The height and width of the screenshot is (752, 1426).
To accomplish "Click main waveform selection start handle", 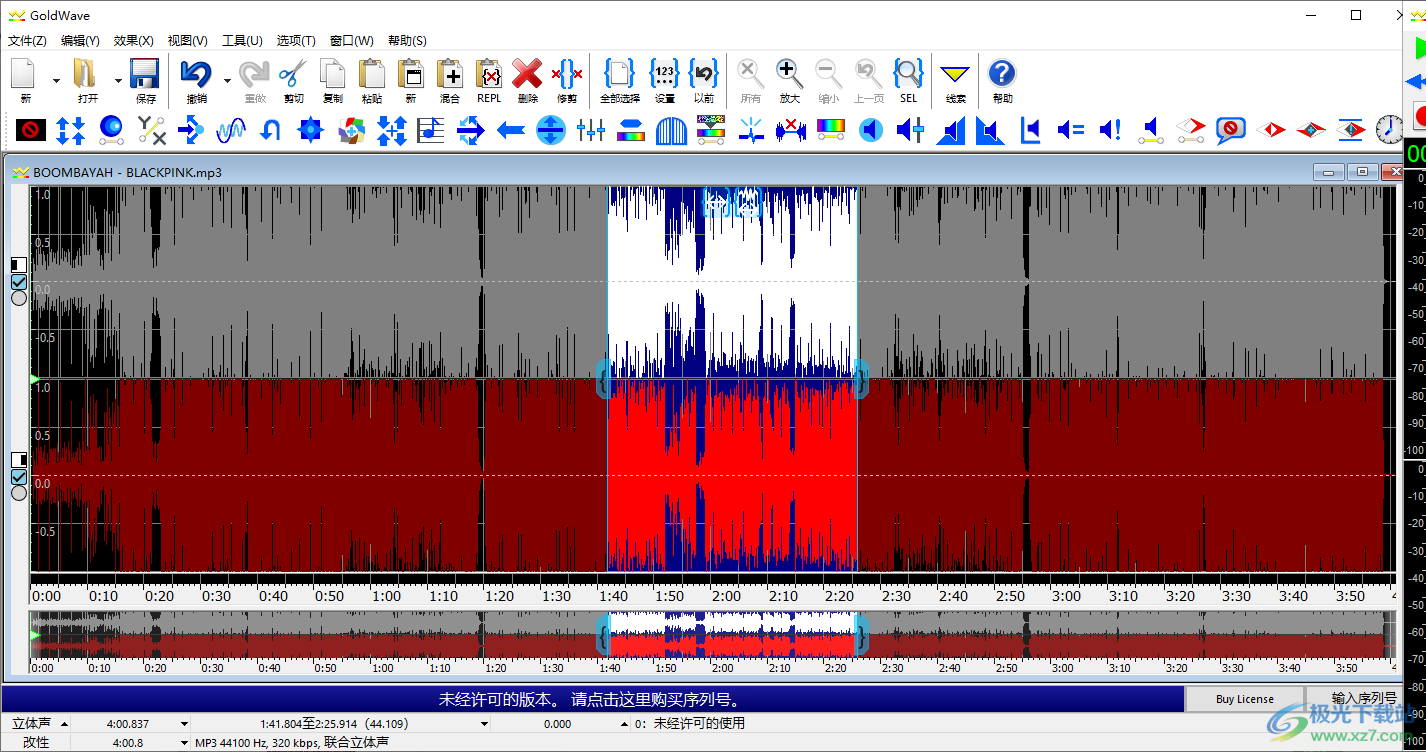I will coord(603,380).
